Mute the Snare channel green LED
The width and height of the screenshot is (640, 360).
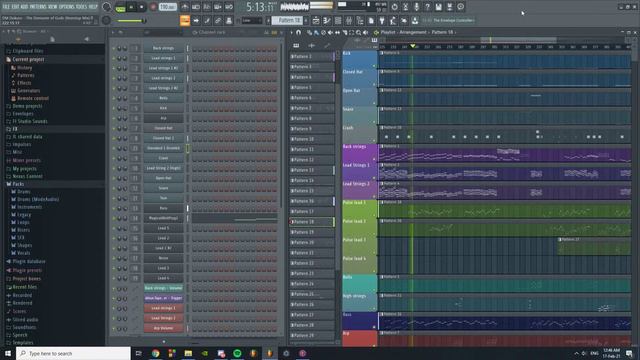click(x=114, y=188)
